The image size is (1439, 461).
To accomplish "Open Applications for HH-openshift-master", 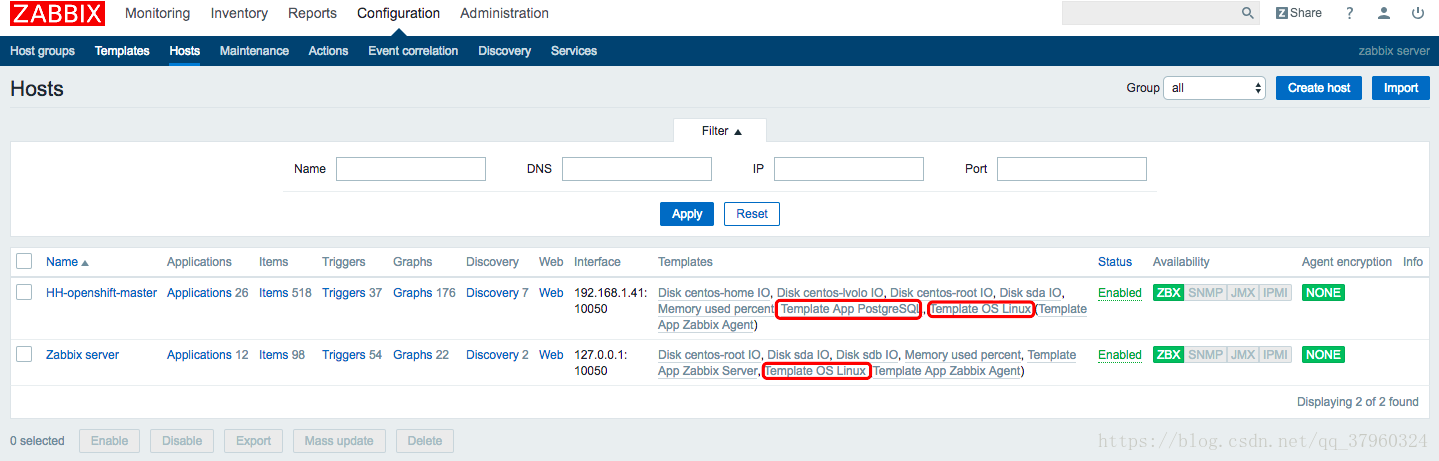I will pos(199,293).
